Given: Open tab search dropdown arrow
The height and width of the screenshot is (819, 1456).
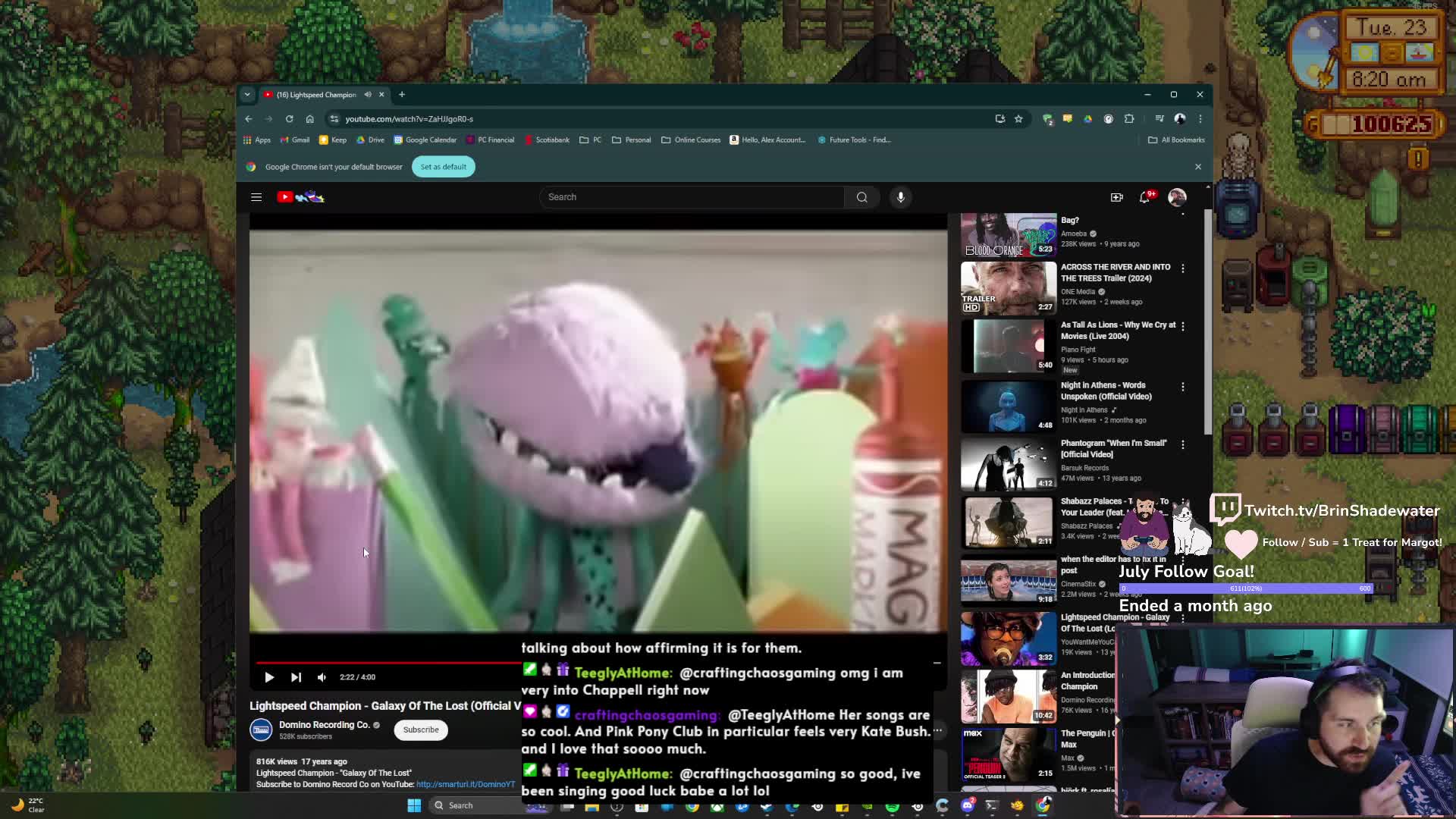Looking at the screenshot, I should pyautogui.click(x=247, y=95).
